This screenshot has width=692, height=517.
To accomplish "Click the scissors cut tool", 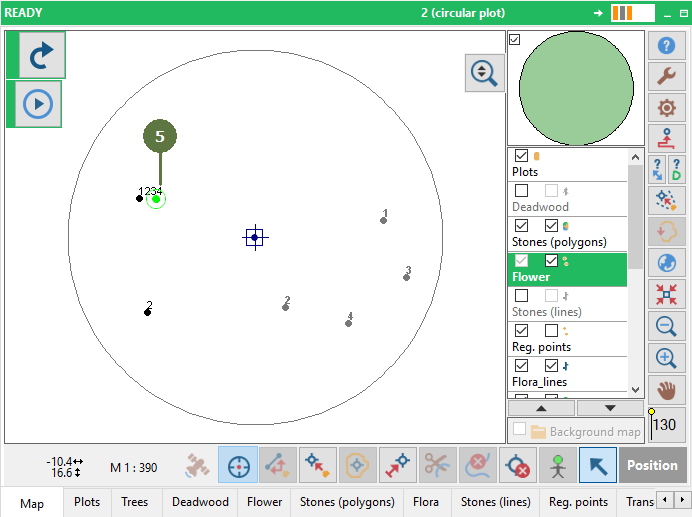I will coord(437,465).
